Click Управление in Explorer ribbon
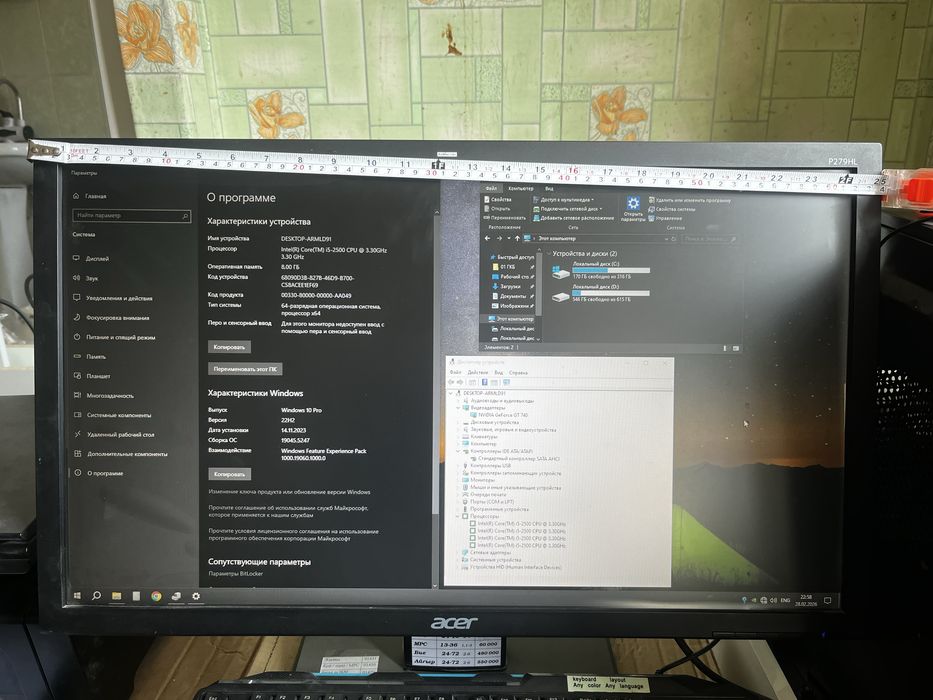The width and height of the screenshot is (933, 700). [665, 218]
